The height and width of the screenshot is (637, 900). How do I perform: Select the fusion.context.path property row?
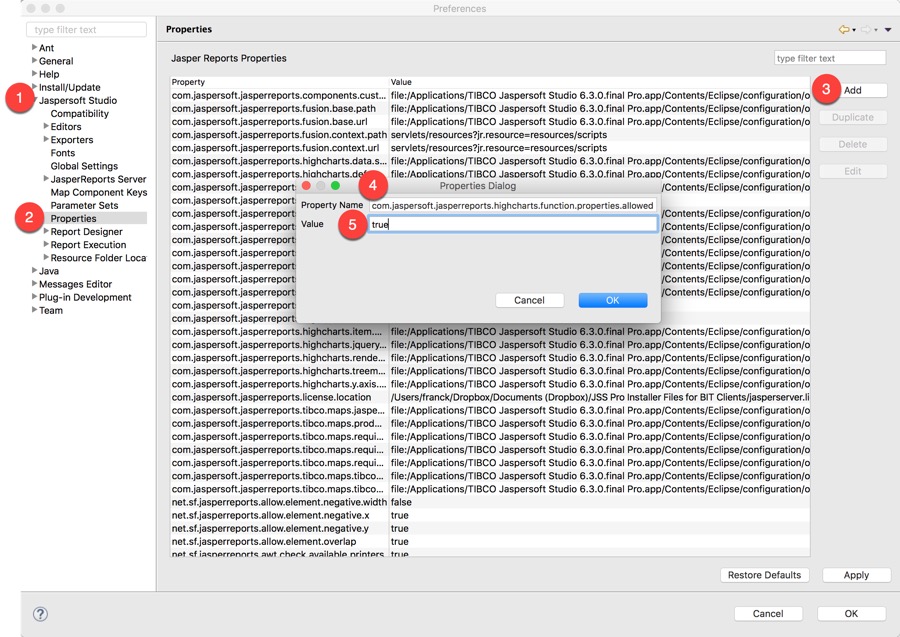point(490,135)
